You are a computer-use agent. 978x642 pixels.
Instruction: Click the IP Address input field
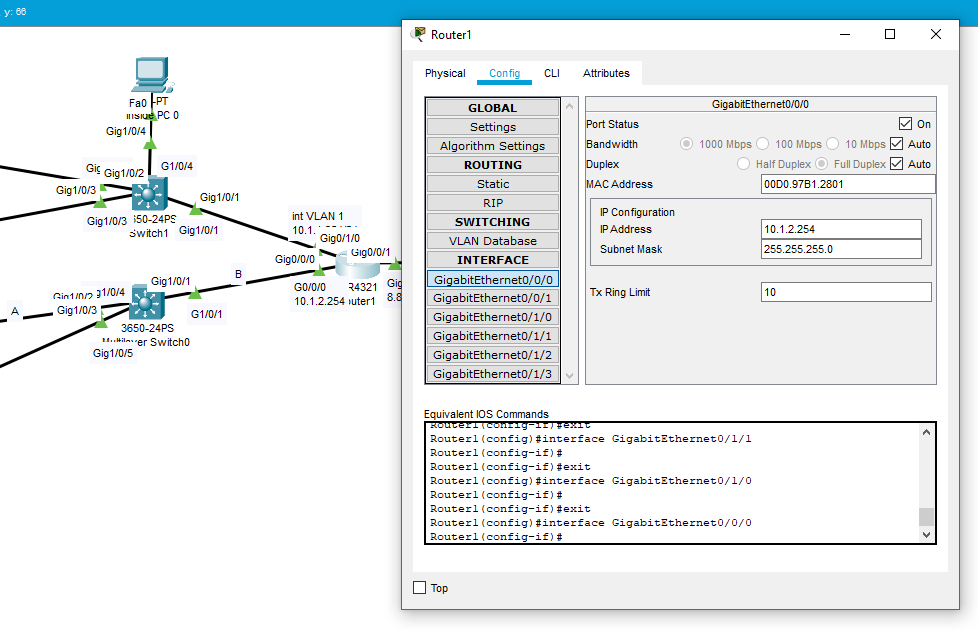coord(841,229)
